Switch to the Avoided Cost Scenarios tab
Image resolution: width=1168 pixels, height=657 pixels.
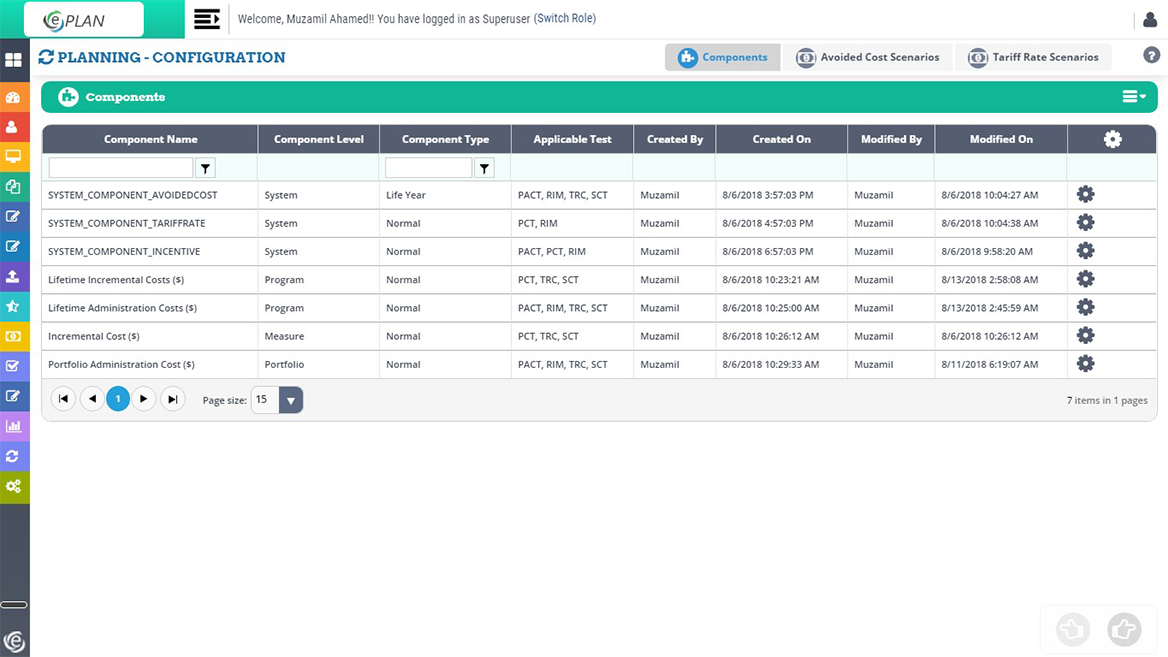868,57
